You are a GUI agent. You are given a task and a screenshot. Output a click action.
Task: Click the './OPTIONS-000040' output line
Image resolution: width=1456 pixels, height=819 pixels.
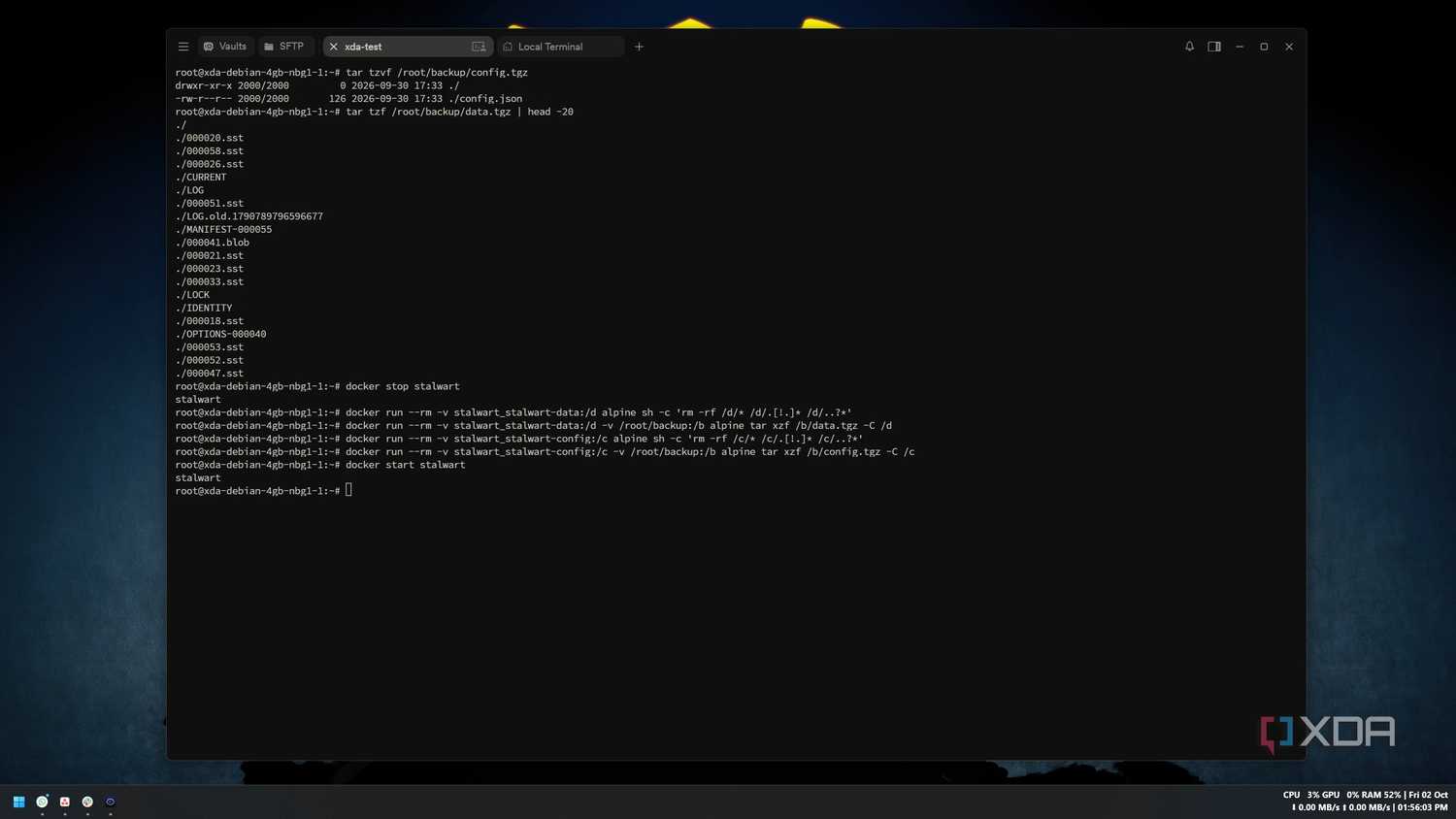(x=220, y=334)
